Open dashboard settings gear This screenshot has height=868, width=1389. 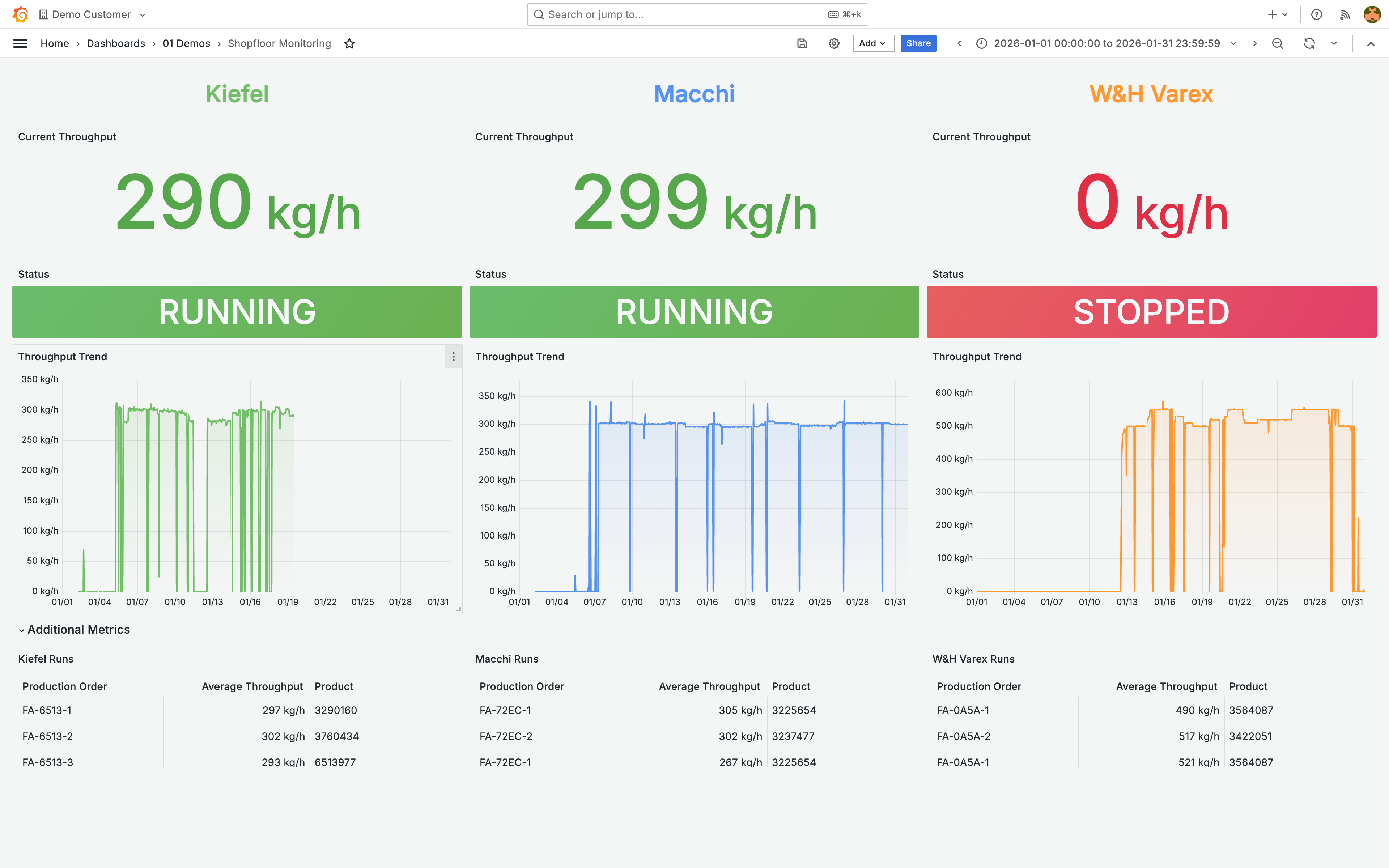[x=833, y=44]
